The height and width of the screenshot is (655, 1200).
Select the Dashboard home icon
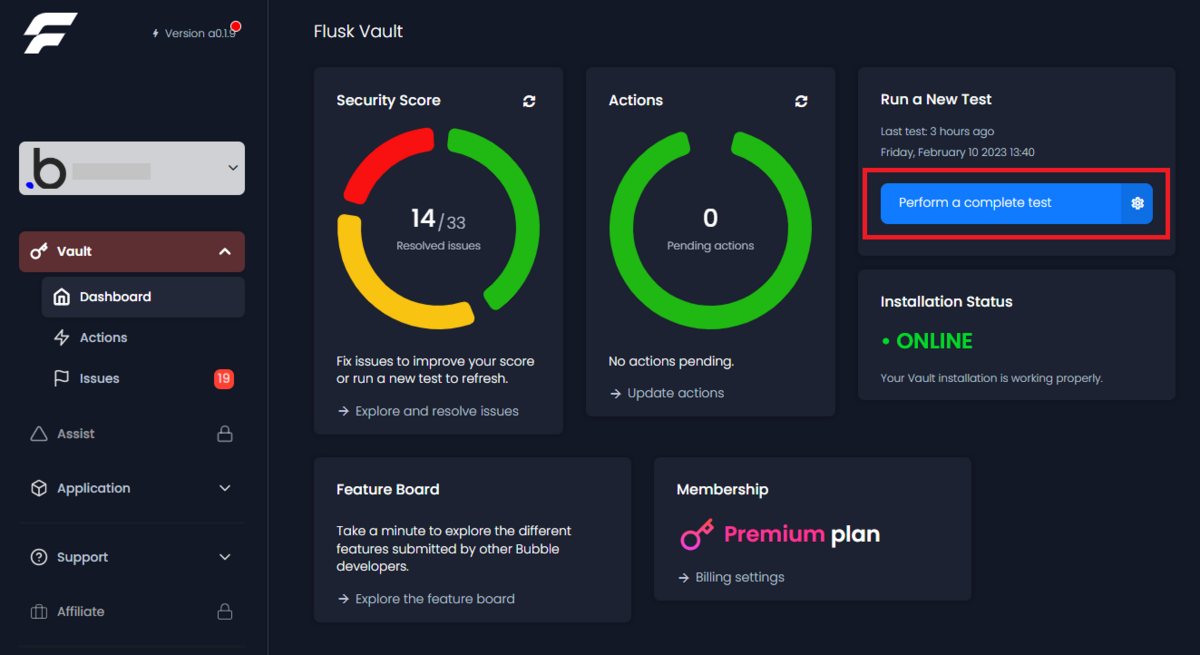click(60, 296)
